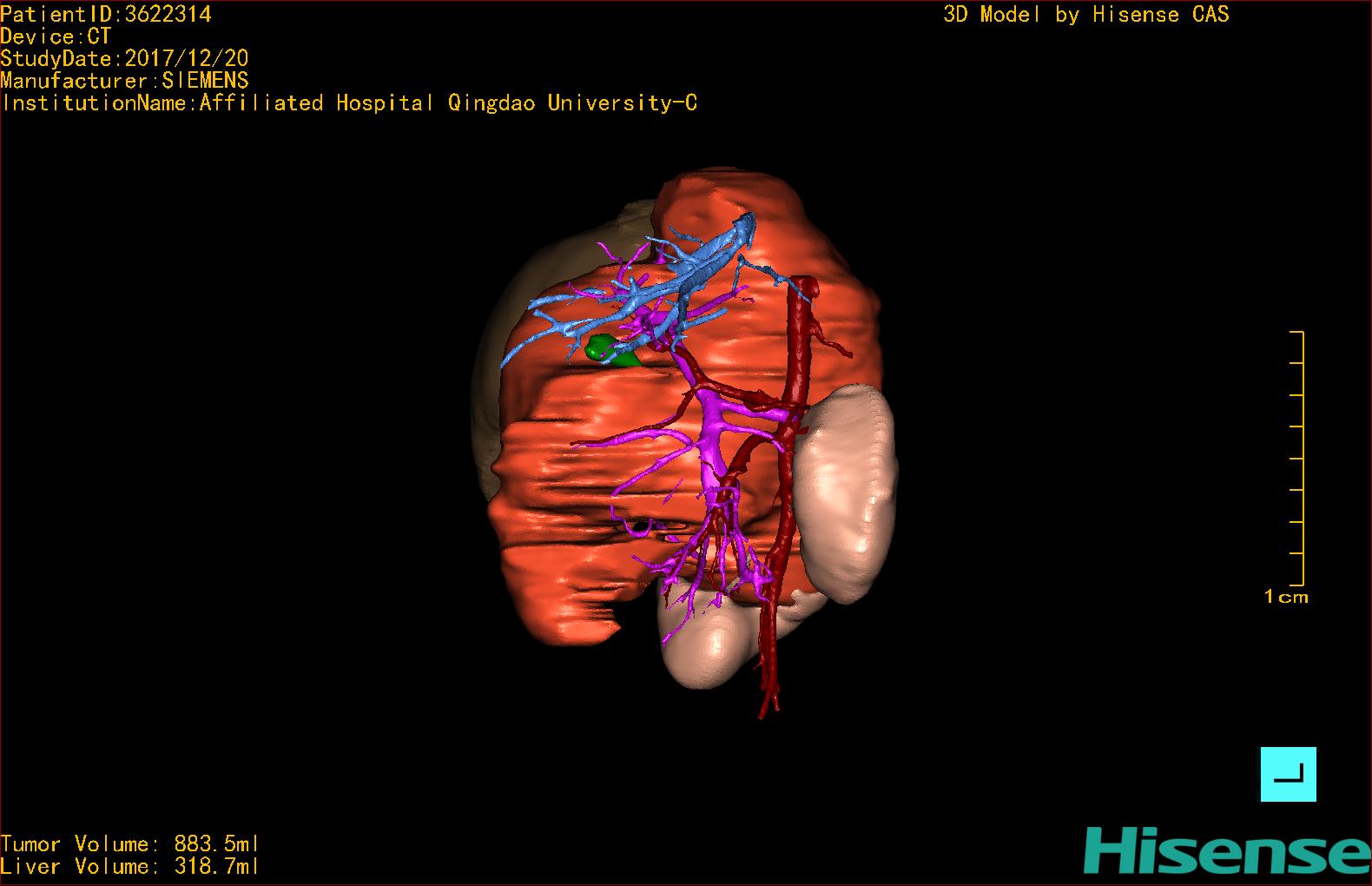
Task: Click the PatientID 3622314 text
Action: (106, 14)
